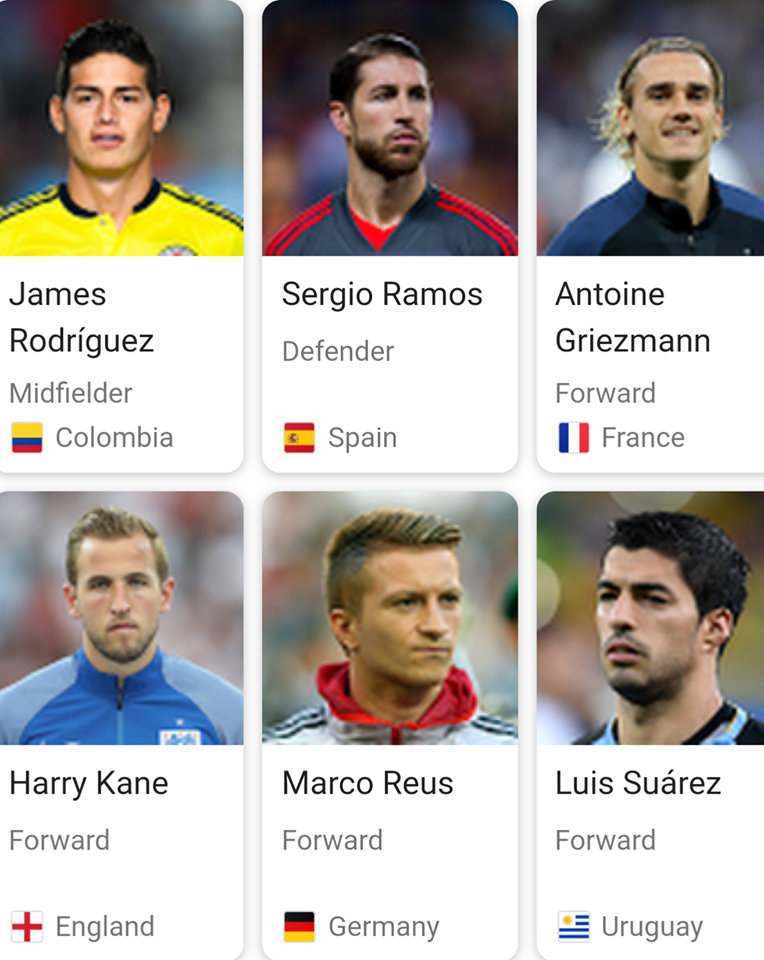The image size is (764, 960).
Task: Open the France forward card photo
Action: [x=650, y=128]
